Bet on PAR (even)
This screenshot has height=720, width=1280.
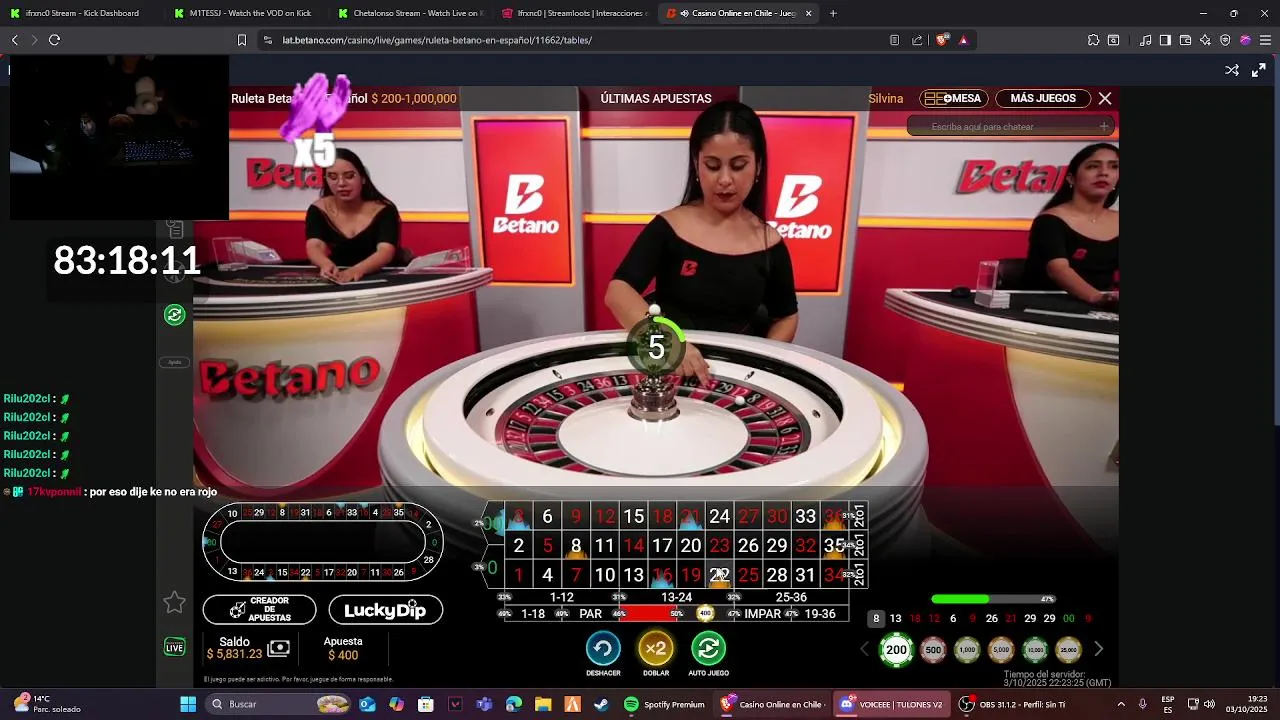point(590,614)
